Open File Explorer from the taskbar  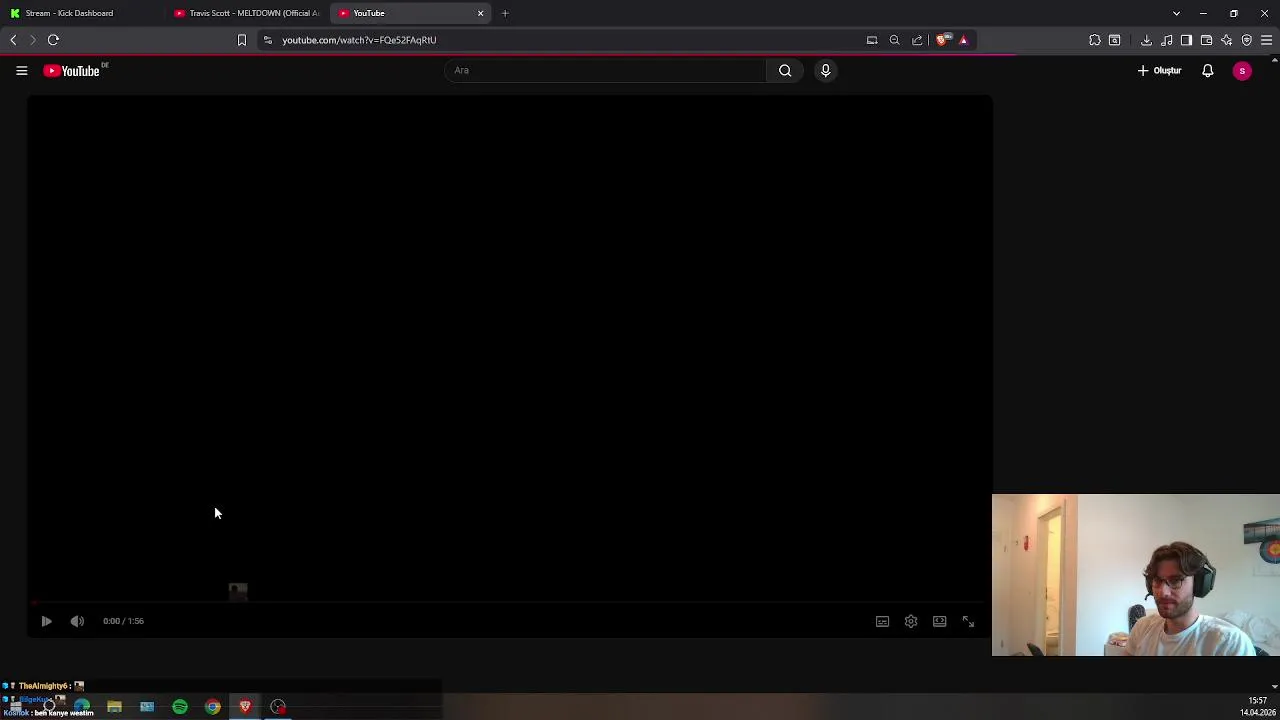114,707
